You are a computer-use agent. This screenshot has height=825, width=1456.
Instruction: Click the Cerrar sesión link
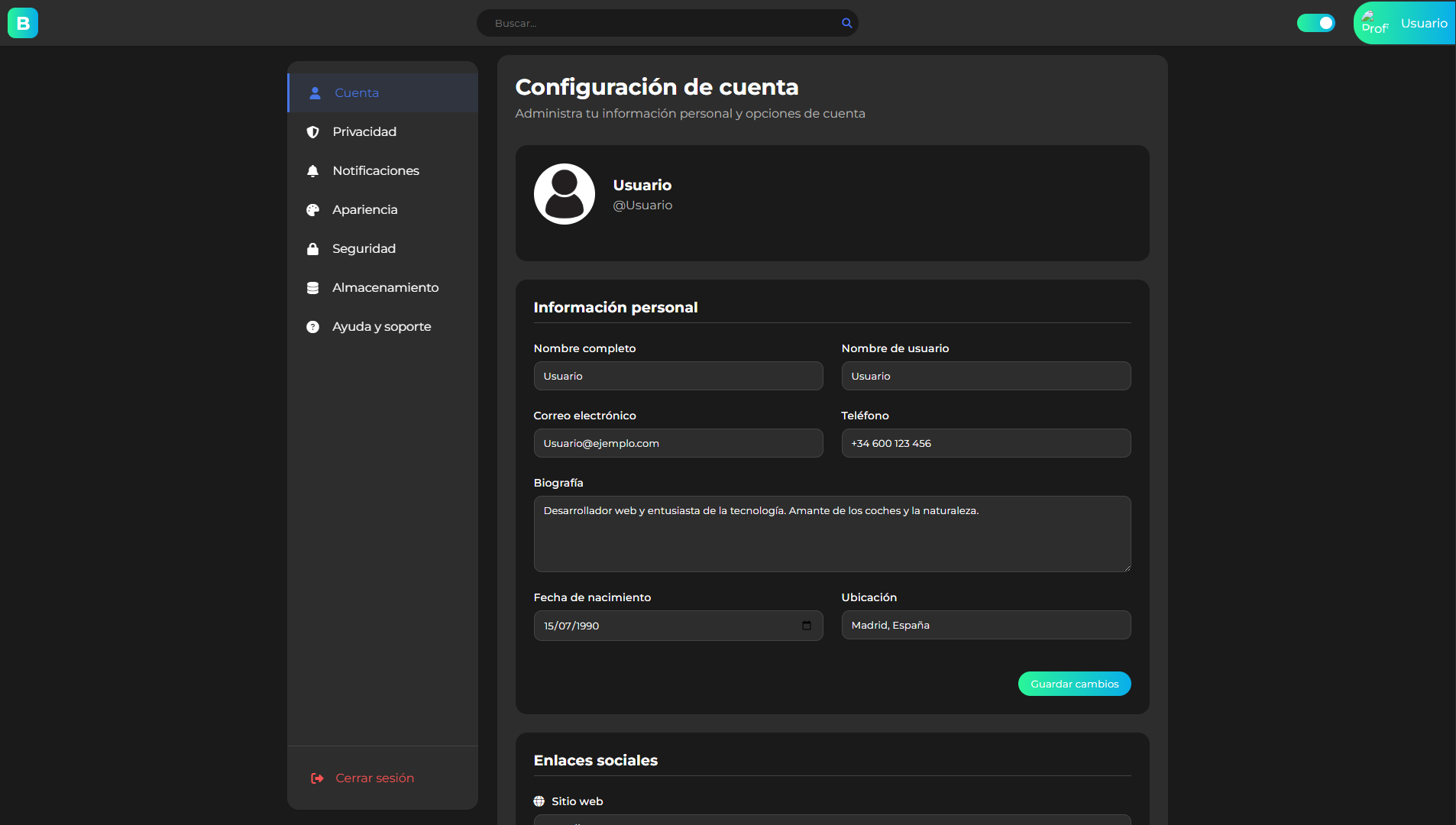tap(375, 778)
